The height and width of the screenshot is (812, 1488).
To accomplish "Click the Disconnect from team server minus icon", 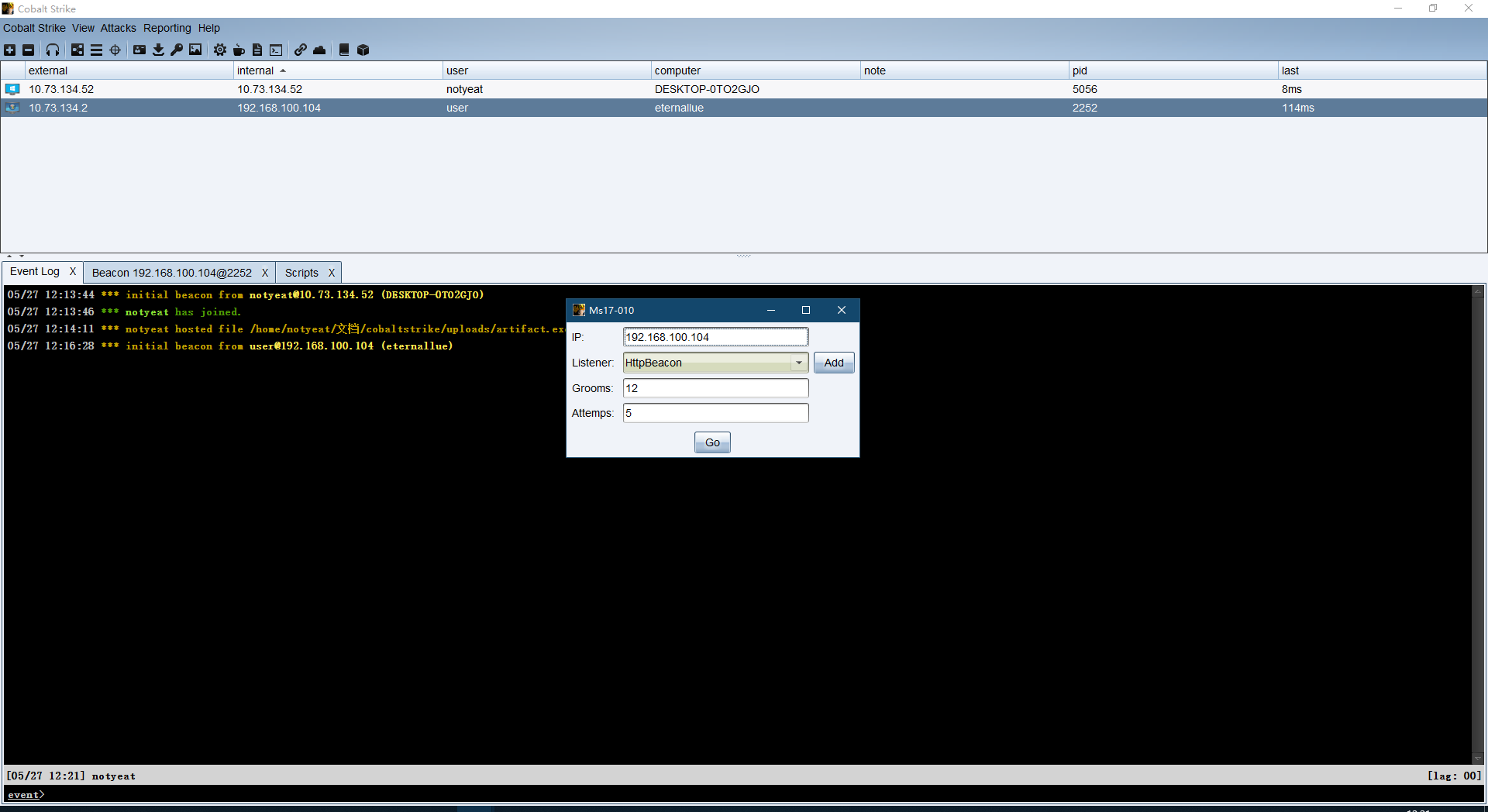I will tap(28, 50).
